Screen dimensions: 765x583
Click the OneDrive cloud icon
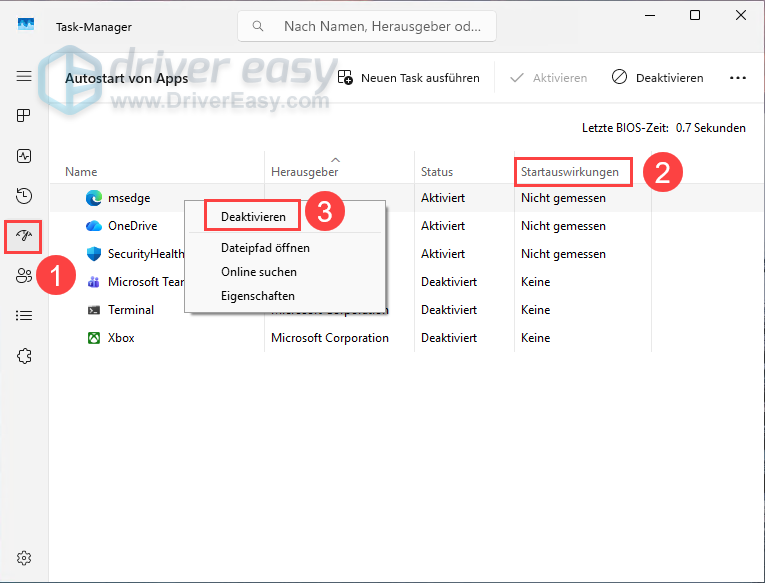point(94,226)
